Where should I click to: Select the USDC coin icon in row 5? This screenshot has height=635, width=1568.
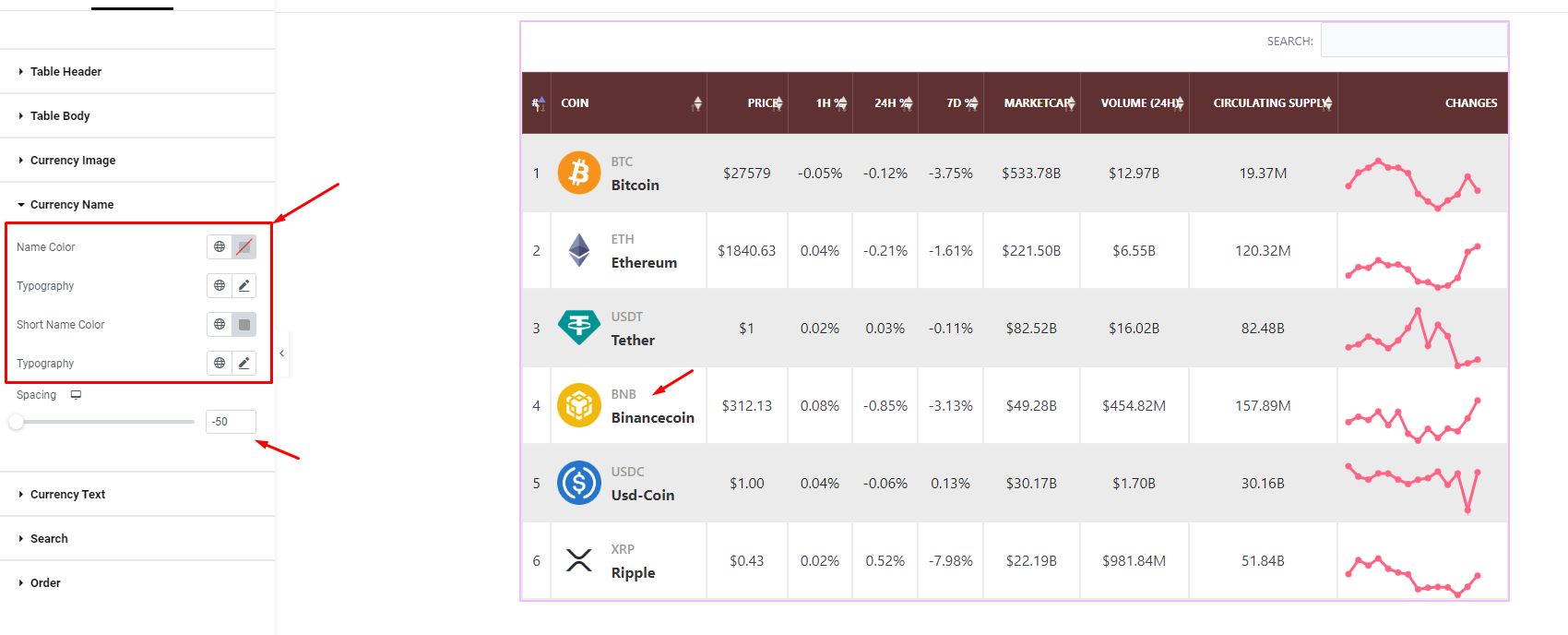point(578,483)
